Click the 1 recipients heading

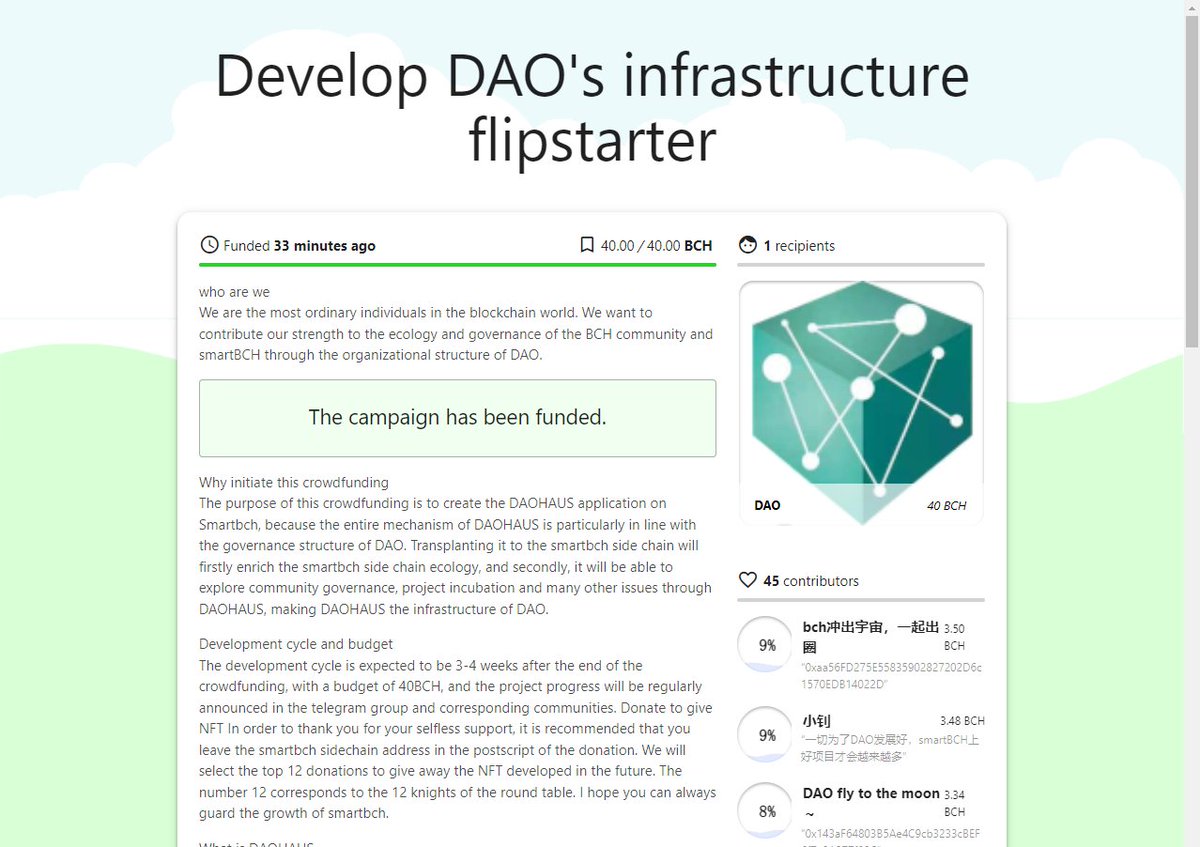798,245
